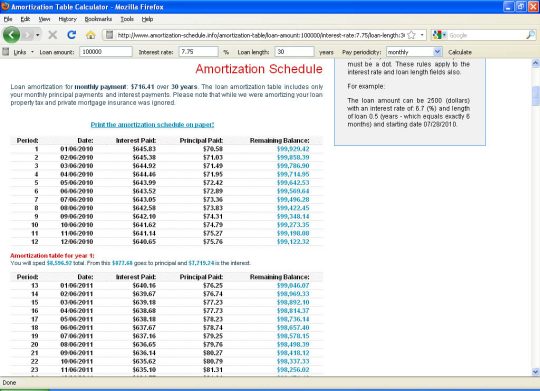Click the Amortization table for year 1 heading
The width and height of the screenshot is (540, 391).
(52, 256)
